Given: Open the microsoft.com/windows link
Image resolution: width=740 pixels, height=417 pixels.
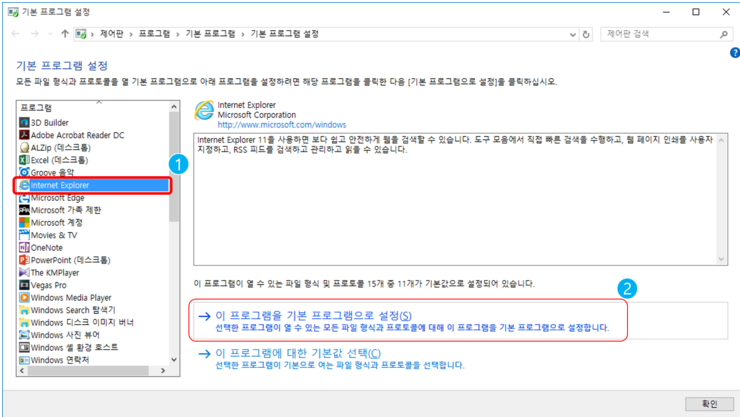Looking at the screenshot, I should pos(282,125).
